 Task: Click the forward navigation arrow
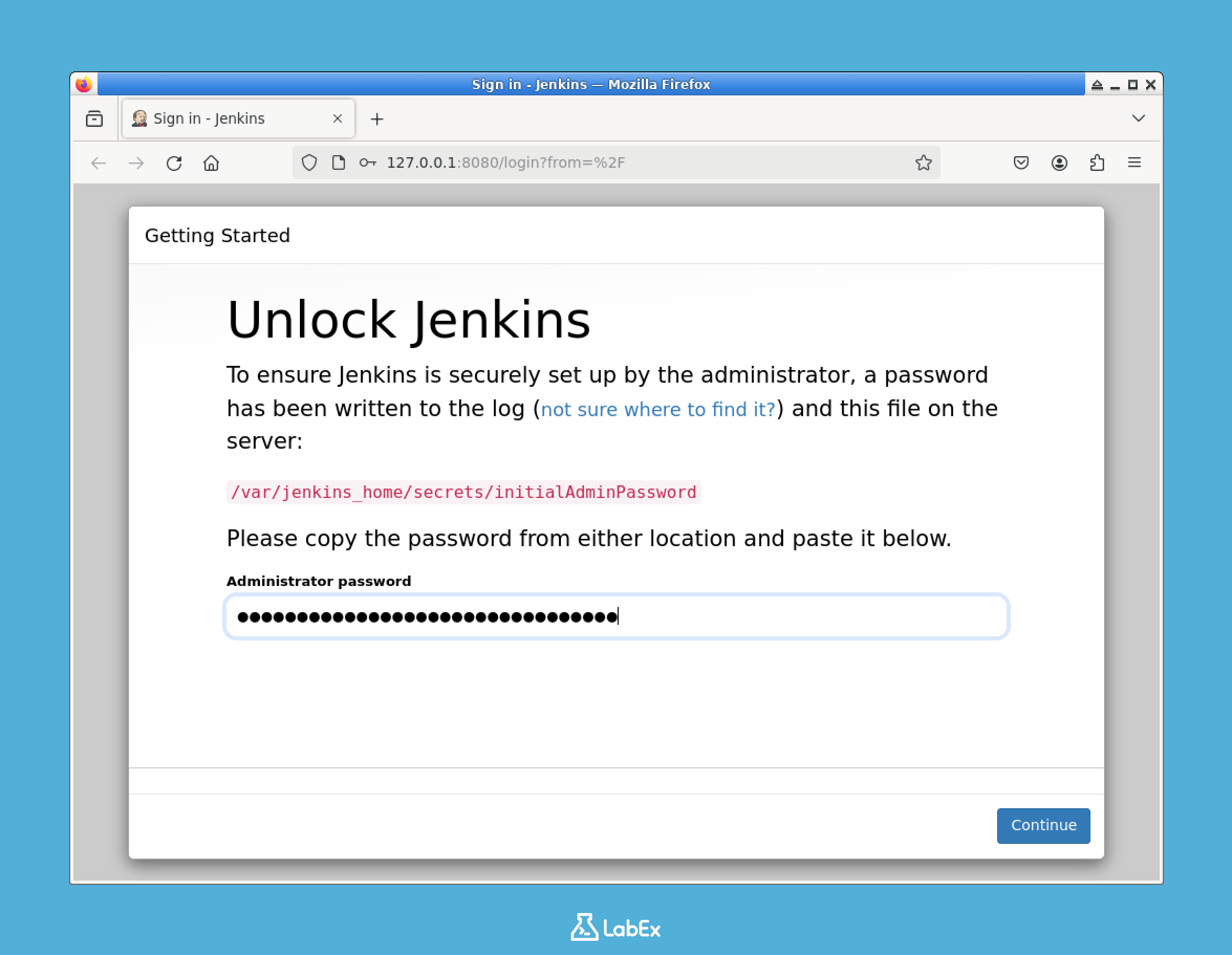[x=136, y=163]
